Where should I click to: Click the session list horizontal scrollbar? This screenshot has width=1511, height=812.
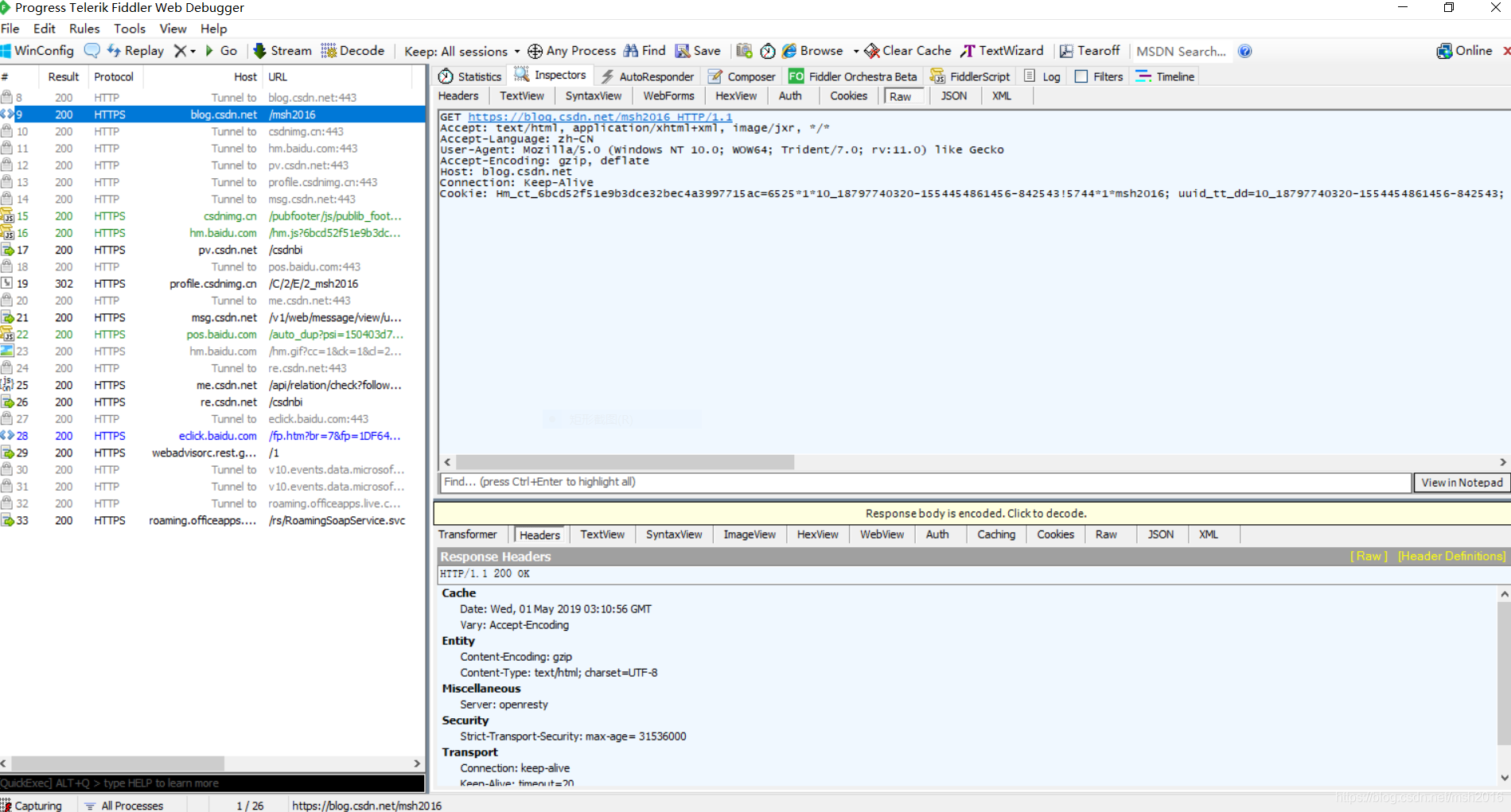118,763
